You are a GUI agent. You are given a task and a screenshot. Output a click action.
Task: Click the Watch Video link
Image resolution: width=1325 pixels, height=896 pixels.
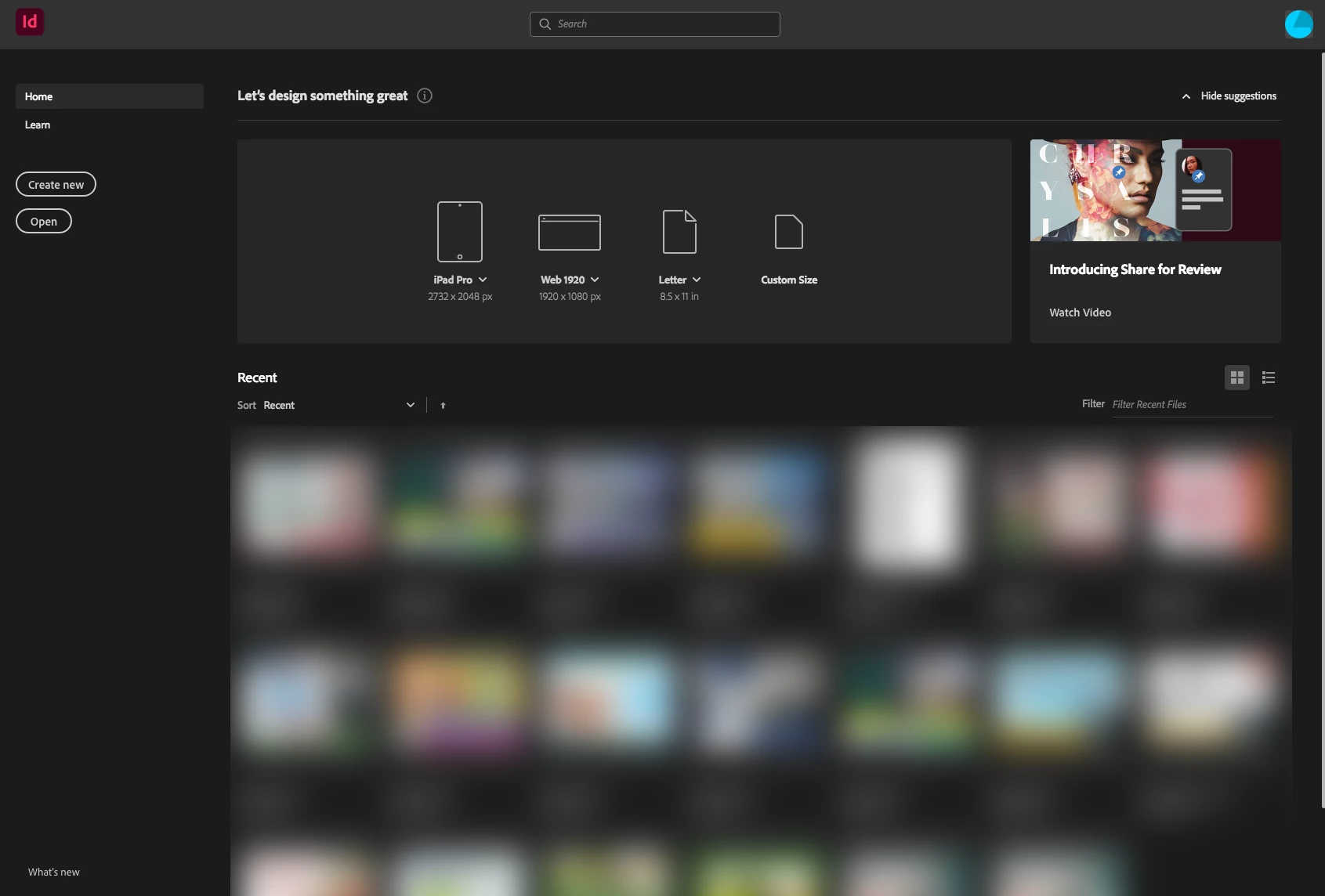point(1081,313)
